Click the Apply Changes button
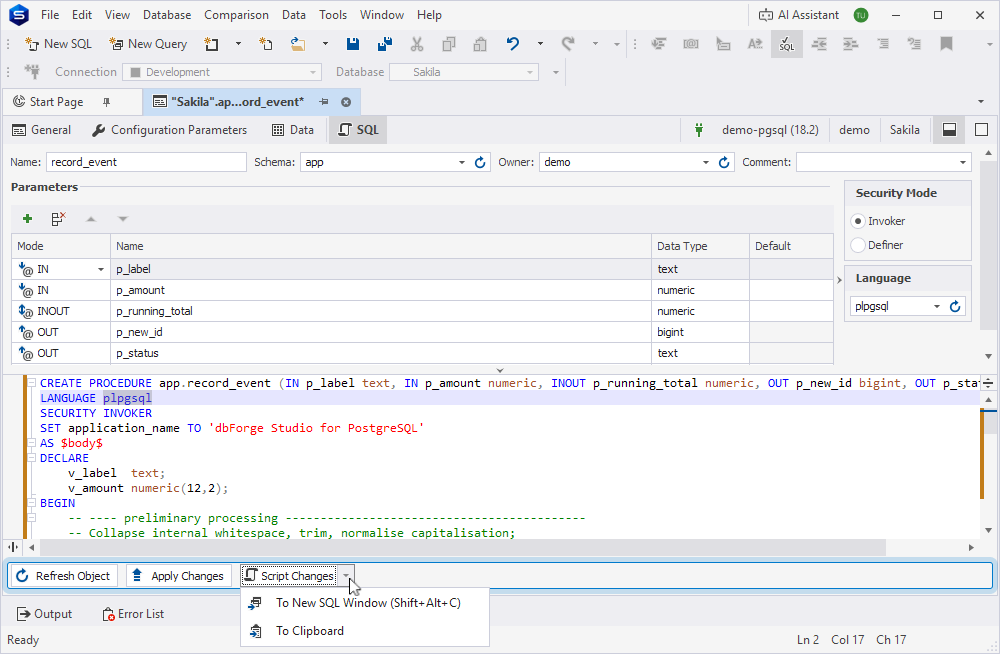Viewport: 1000px width, 654px height. tap(179, 576)
